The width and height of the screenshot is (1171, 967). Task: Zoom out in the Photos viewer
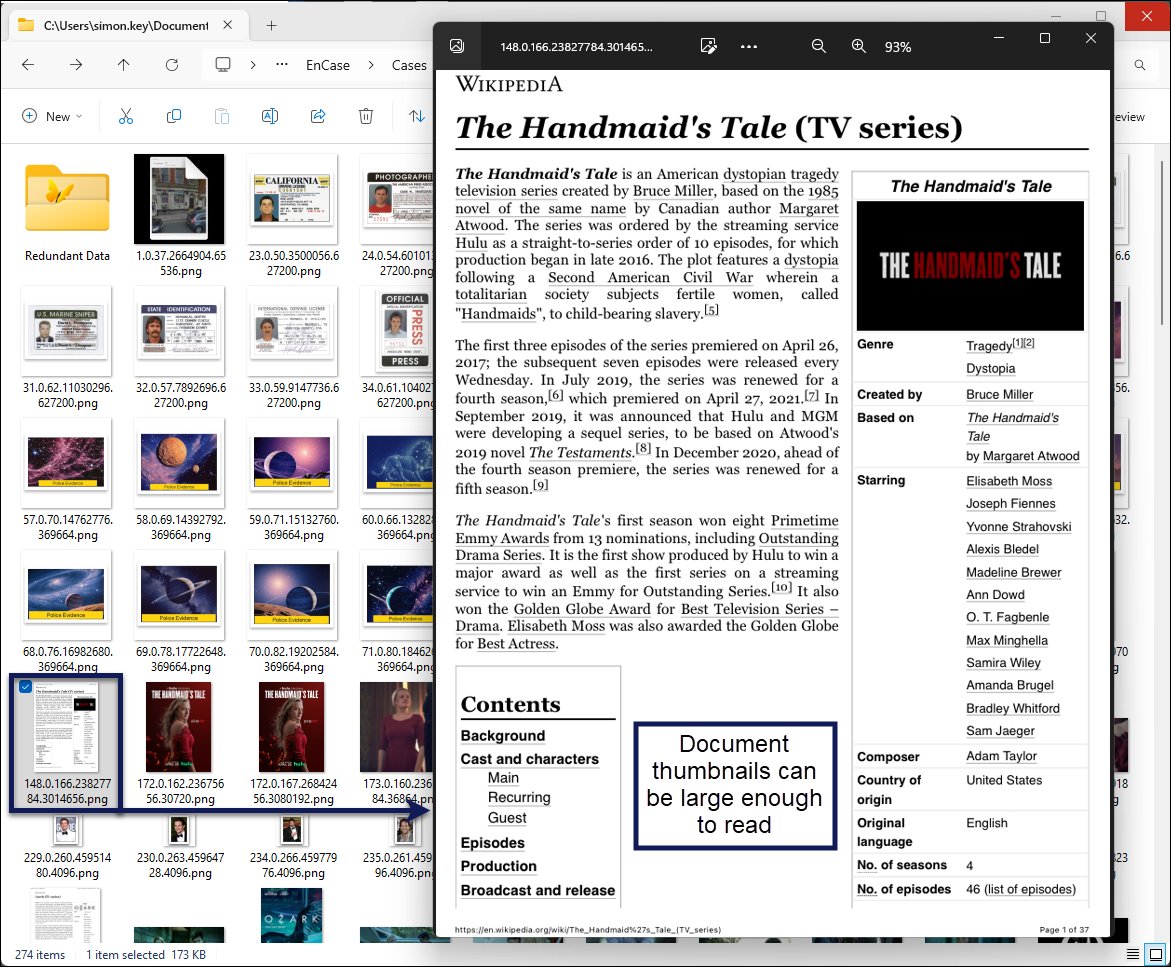(819, 46)
